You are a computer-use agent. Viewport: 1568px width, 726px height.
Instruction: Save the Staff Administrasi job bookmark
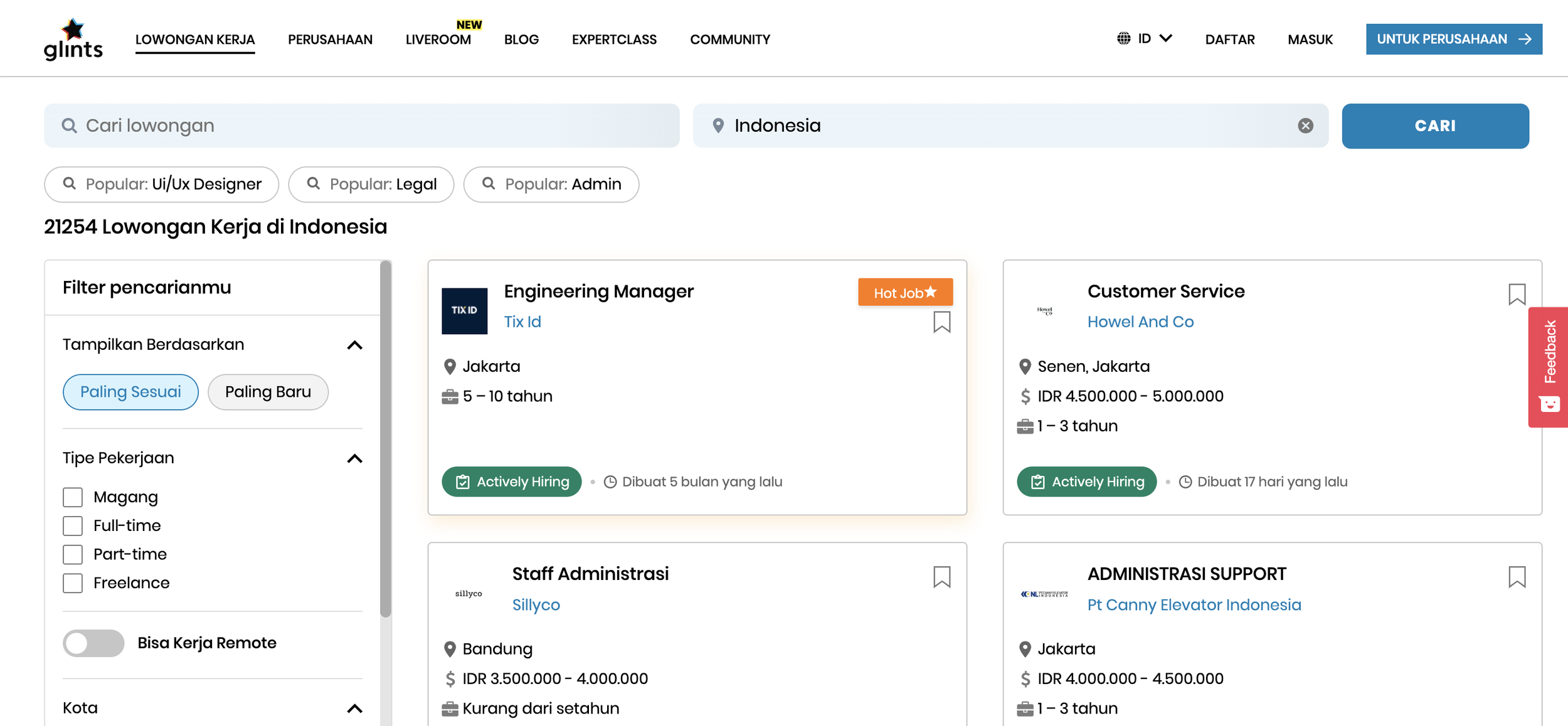pos(941,577)
